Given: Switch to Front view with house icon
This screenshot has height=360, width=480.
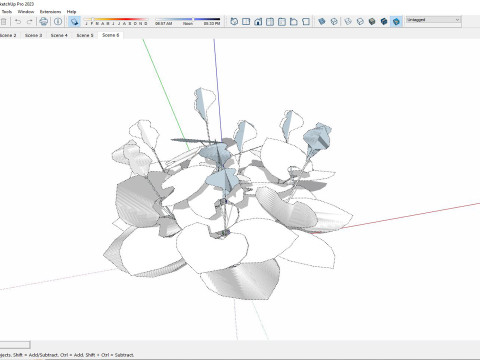Looking at the screenshot, I should click(x=258, y=22).
